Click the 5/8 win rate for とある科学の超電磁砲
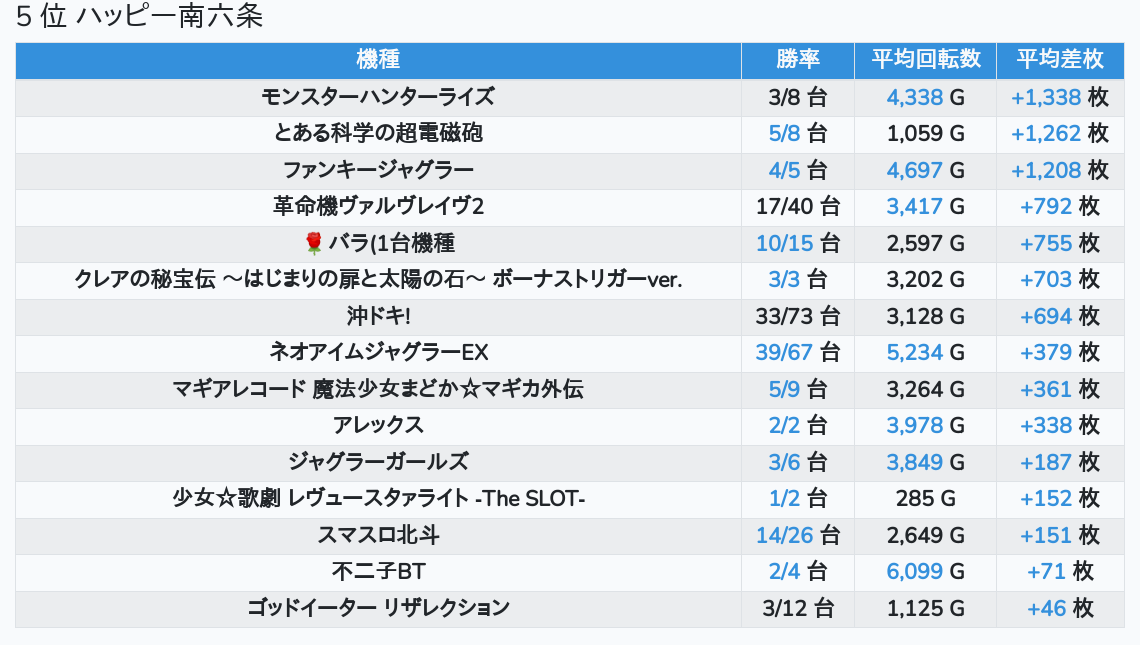The height and width of the screenshot is (645, 1140). [x=785, y=134]
